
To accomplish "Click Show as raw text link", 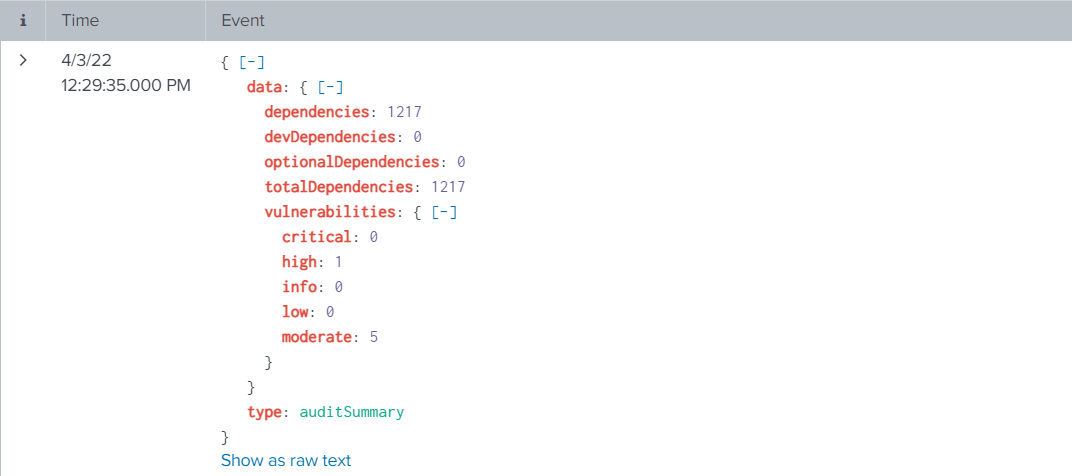I will [x=286, y=461].
